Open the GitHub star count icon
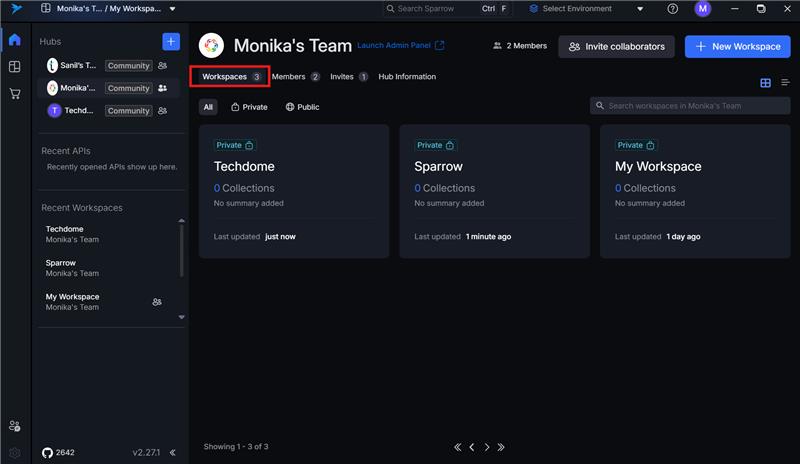The width and height of the screenshot is (800, 464). (47, 453)
